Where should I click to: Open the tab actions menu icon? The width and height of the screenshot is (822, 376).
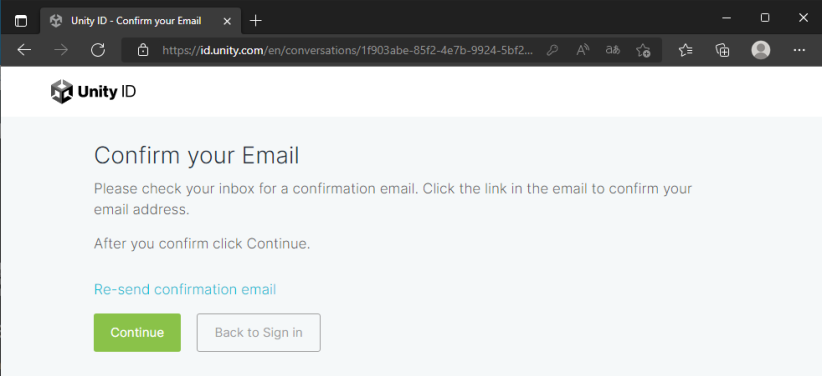point(20,21)
